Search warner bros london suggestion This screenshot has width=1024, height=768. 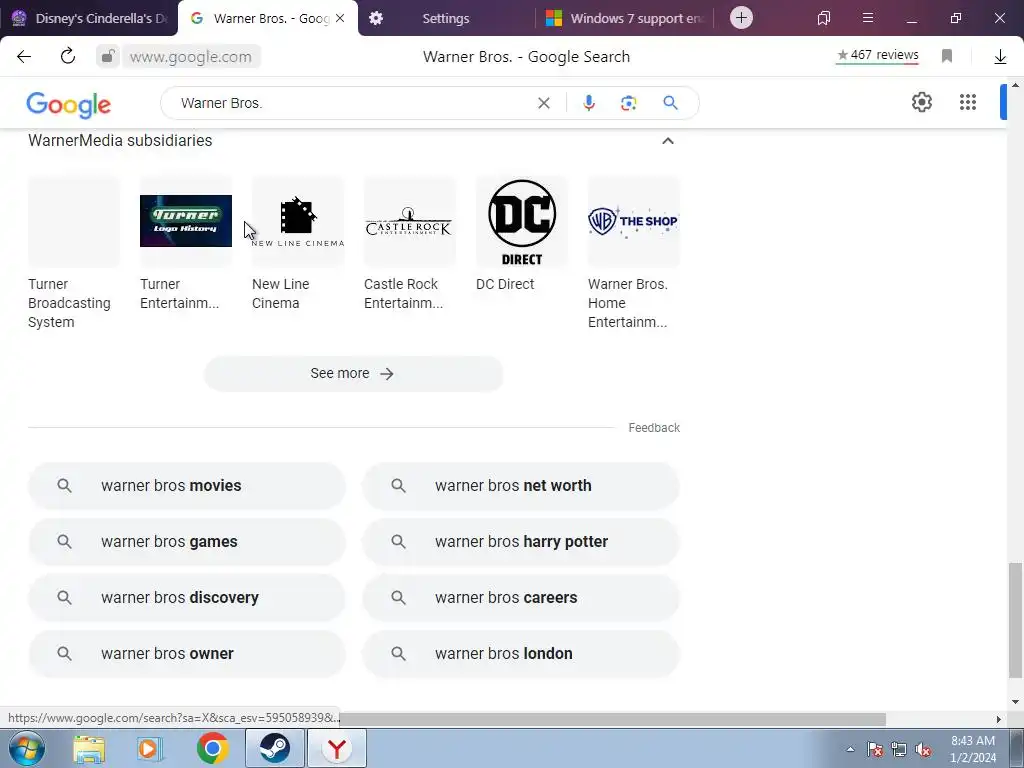520,654
